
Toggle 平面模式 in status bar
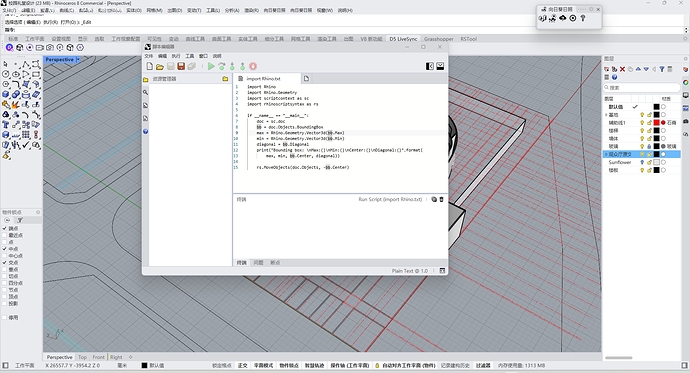pyautogui.click(x=264, y=366)
